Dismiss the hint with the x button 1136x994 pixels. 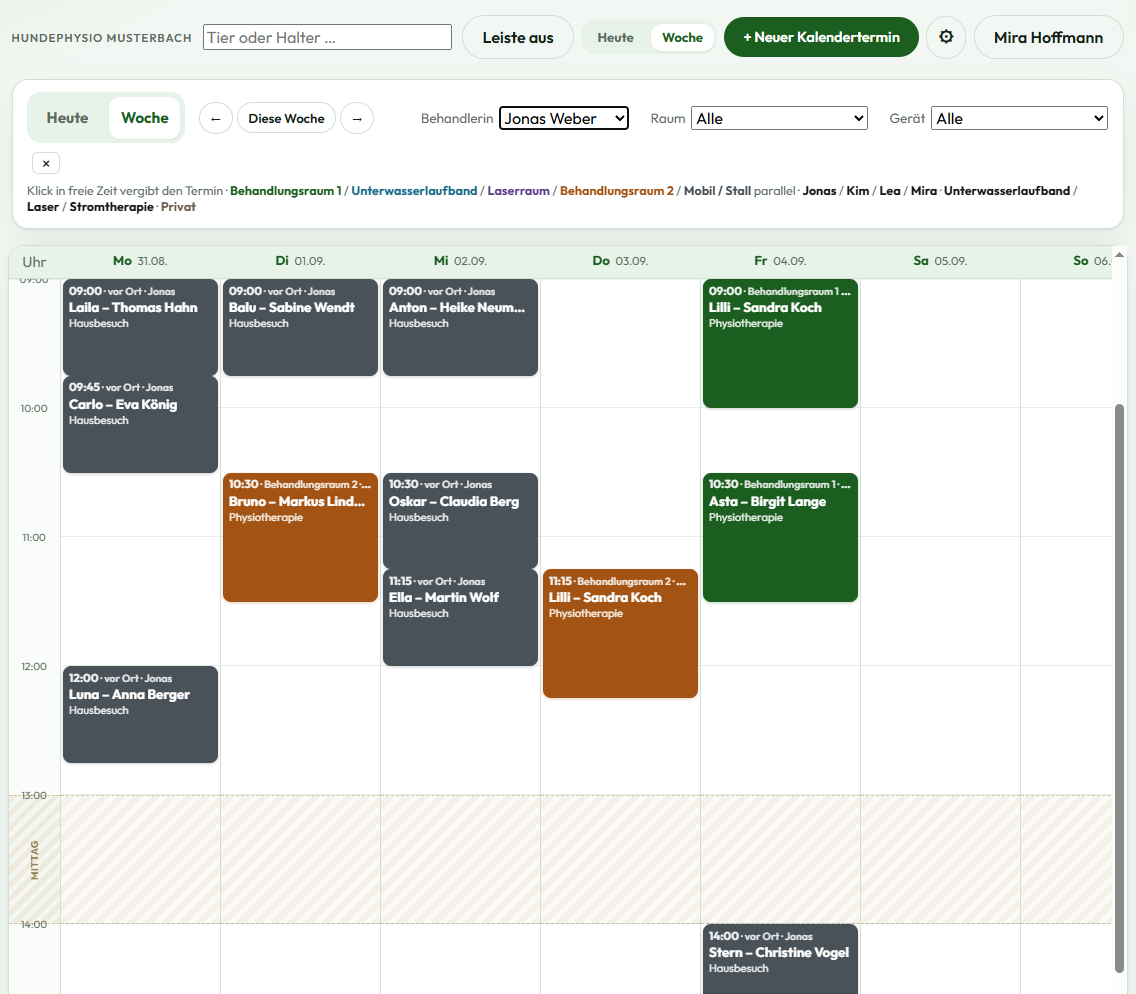point(46,163)
